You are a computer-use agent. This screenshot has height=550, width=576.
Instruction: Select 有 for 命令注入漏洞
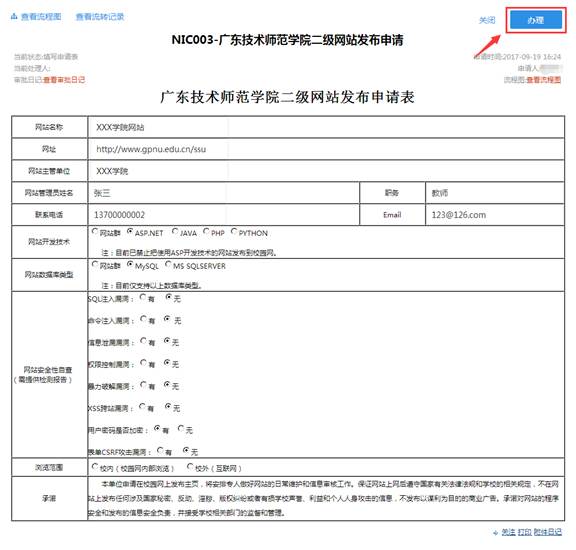(143, 319)
